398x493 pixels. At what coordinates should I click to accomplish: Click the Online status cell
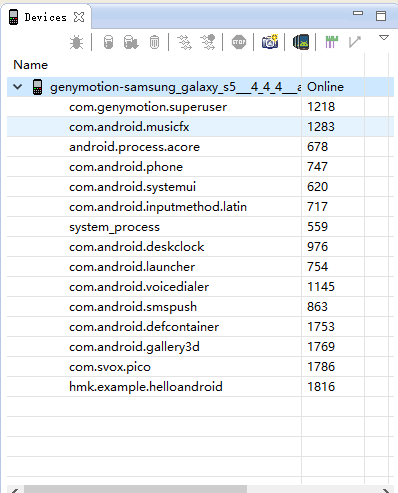[x=325, y=87]
